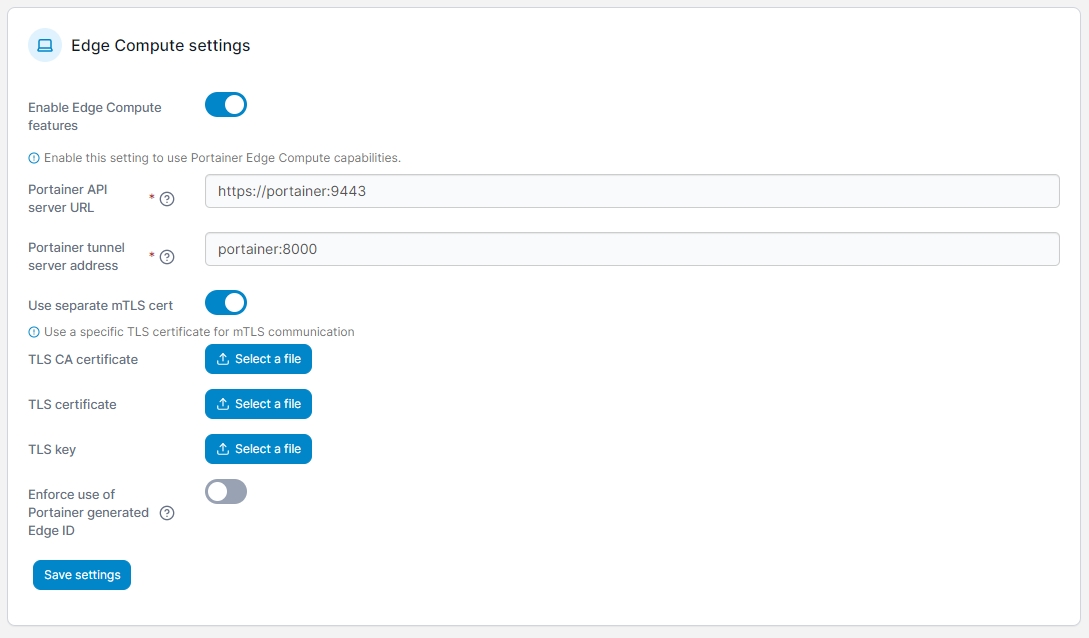
Task: Open help tooltip for Portainer API server URL
Action: point(167,199)
